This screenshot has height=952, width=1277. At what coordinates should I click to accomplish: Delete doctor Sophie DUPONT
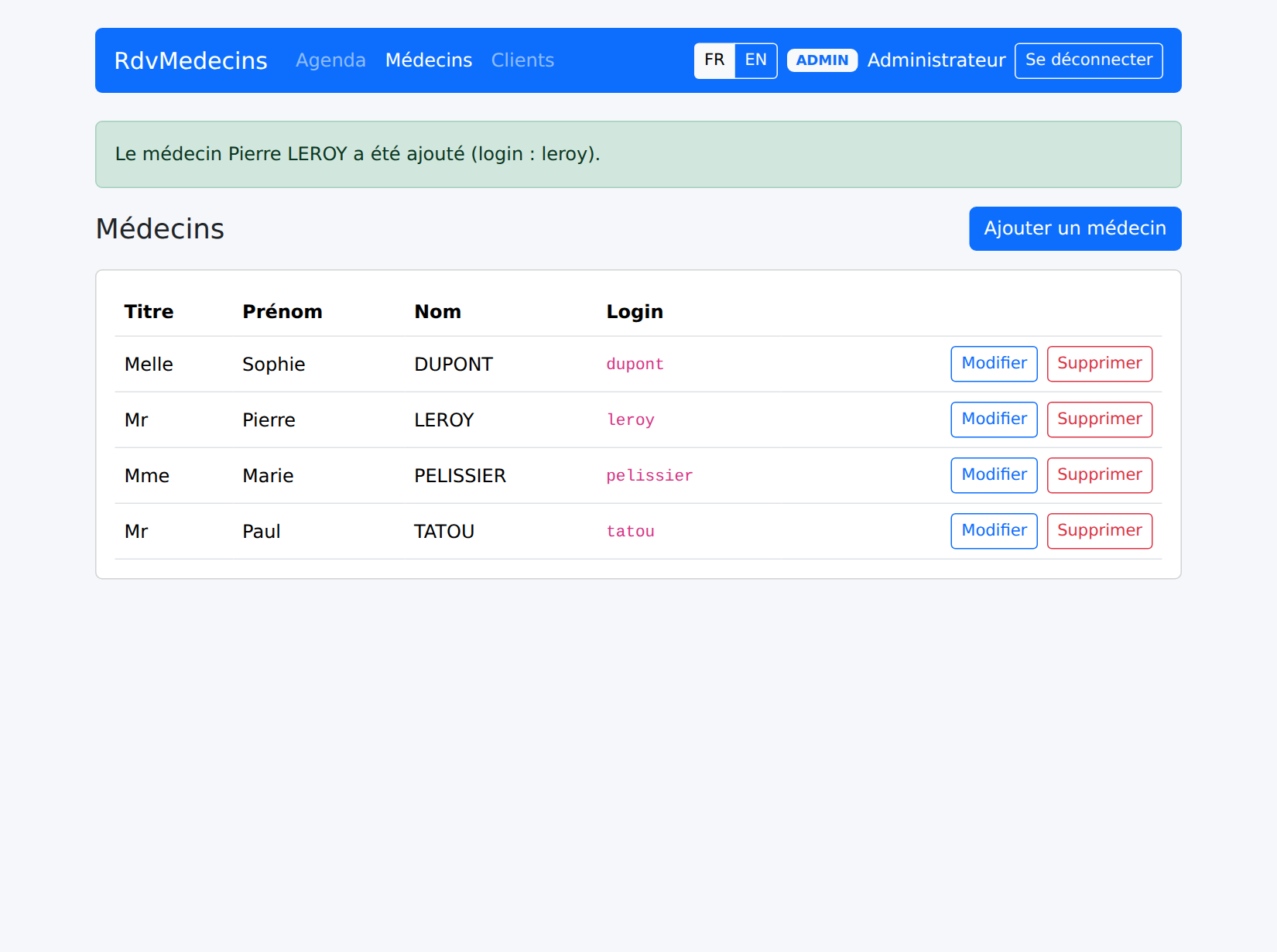point(1100,364)
